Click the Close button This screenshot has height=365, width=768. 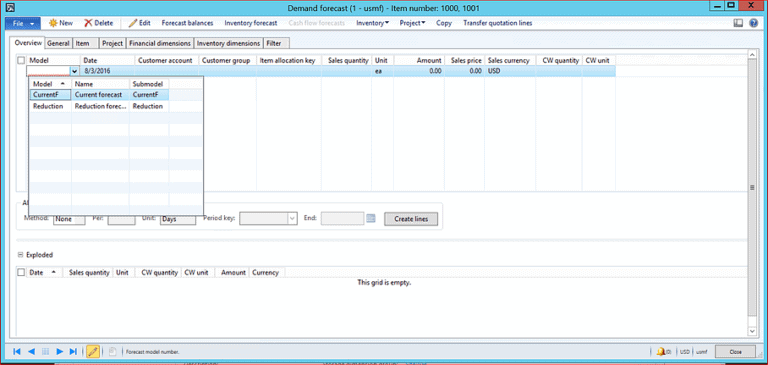click(x=735, y=352)
